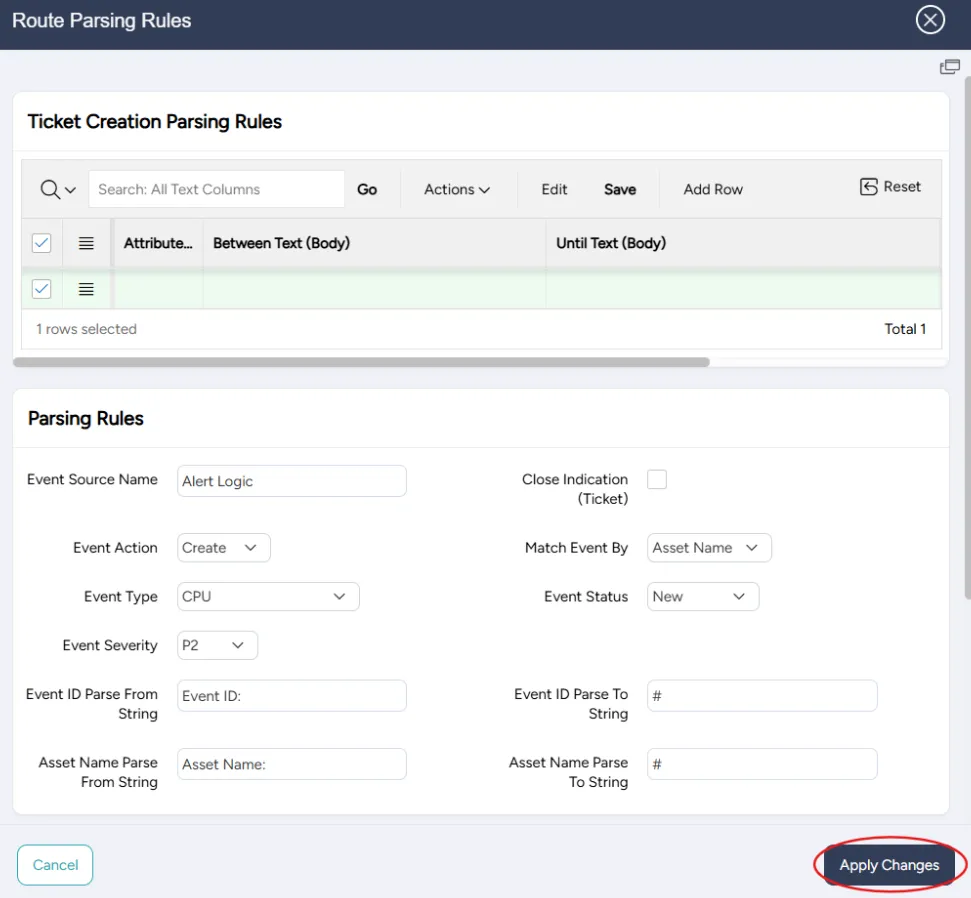Click the Between Text (Body) column header
971x898 pixels.
point(375,243)
